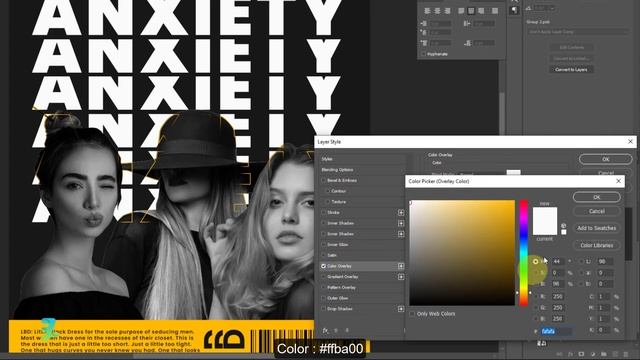640x360 pixels.
Task: Check the Only Web Colors box
Action: click(412, 314)
